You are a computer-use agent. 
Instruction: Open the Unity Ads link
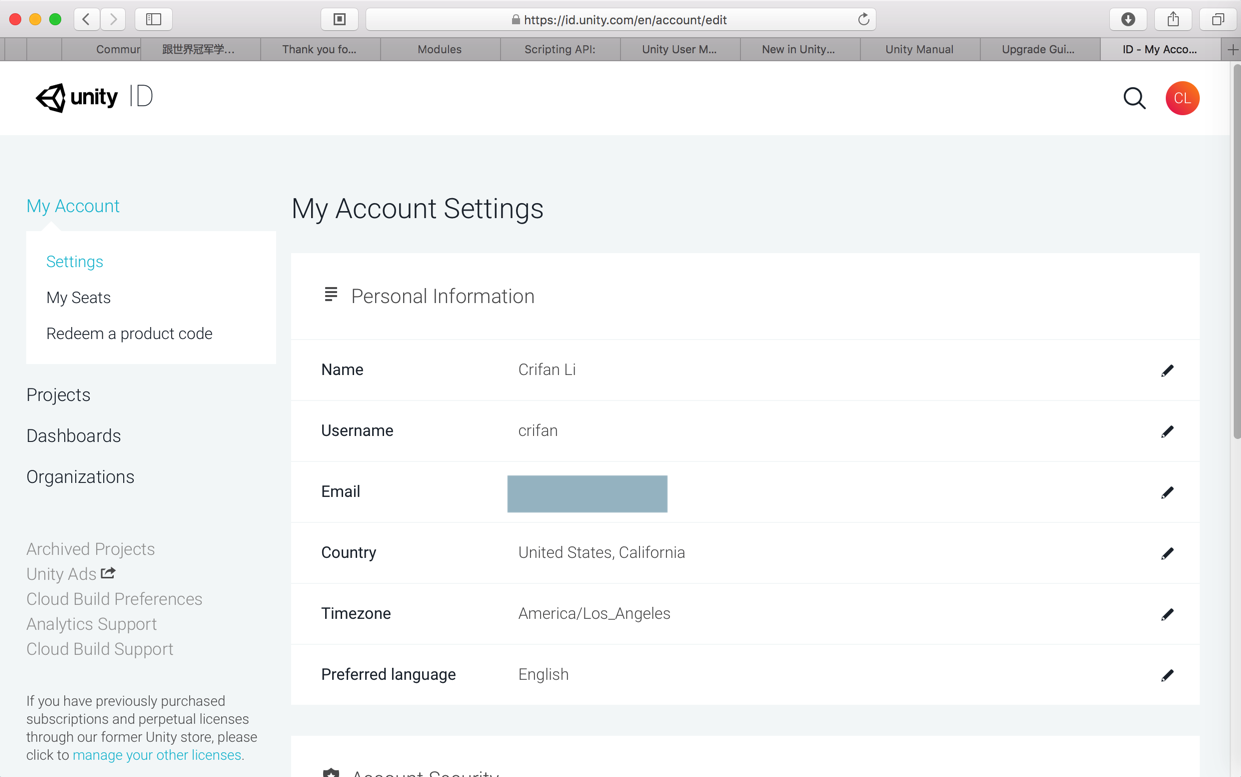pyautogui.click(x=61, y=574)
